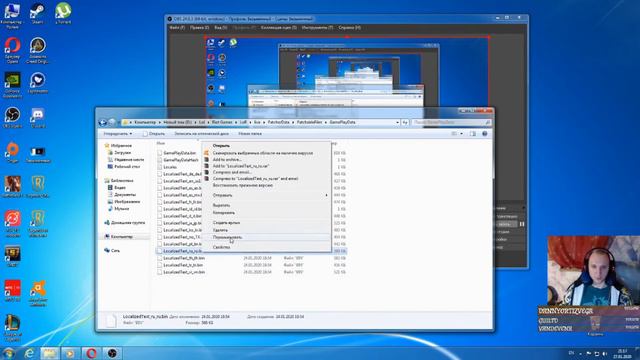The image size is (640, 360).
Task: Open the change view options dropdown arrow
Action: (462, 134)
